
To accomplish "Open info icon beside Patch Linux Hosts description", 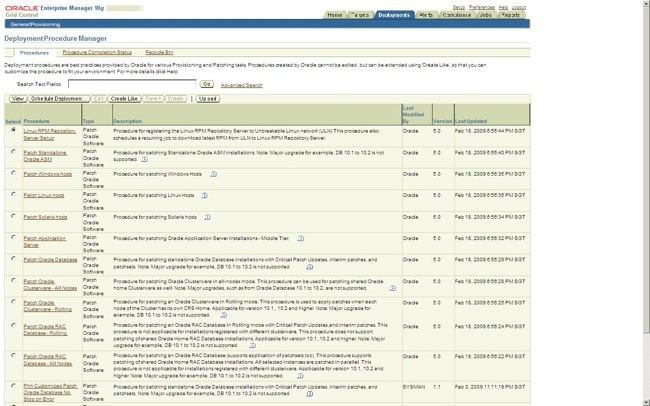I will coord(204,195).
